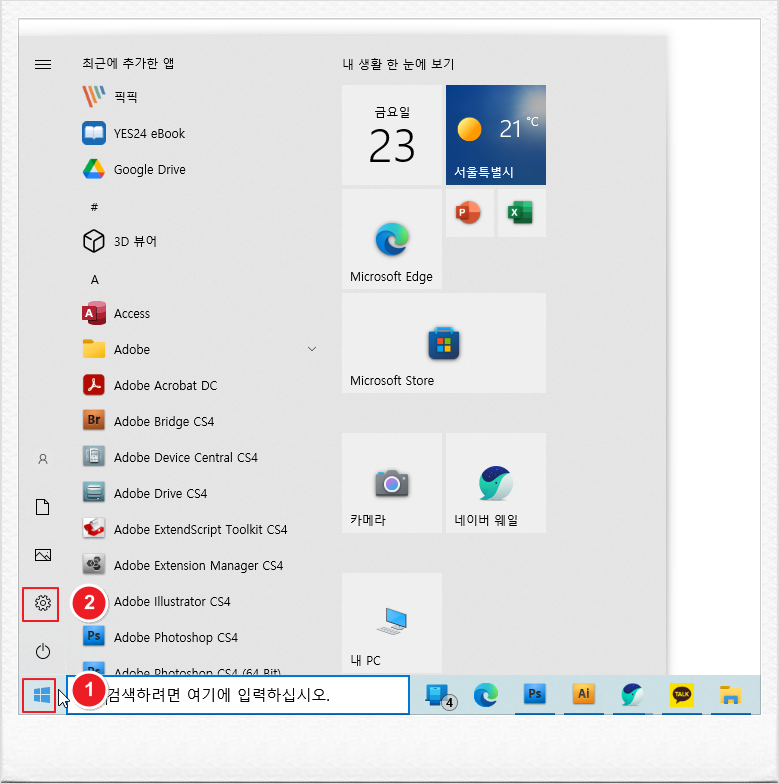
Task: Click the # letter group header
Action: click(x=94, y=207)
